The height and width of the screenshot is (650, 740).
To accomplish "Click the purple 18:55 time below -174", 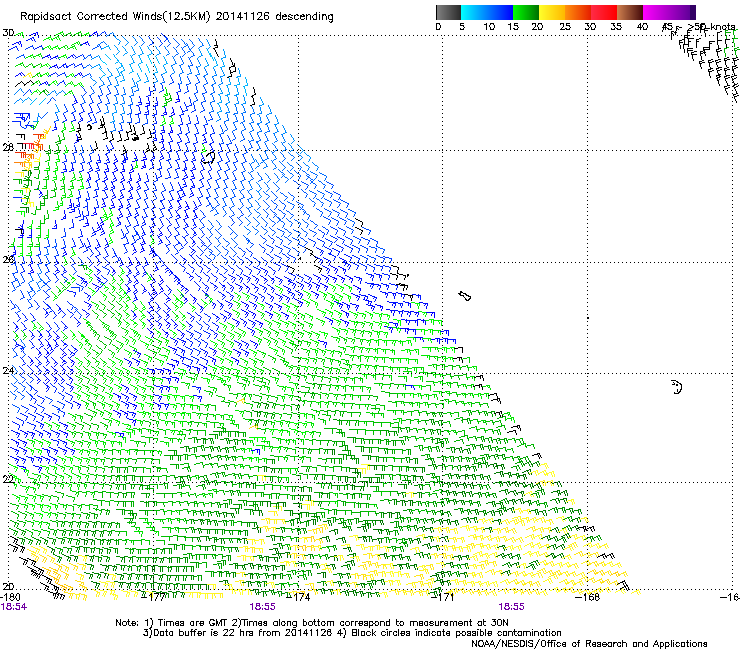I will coord(262,607).
